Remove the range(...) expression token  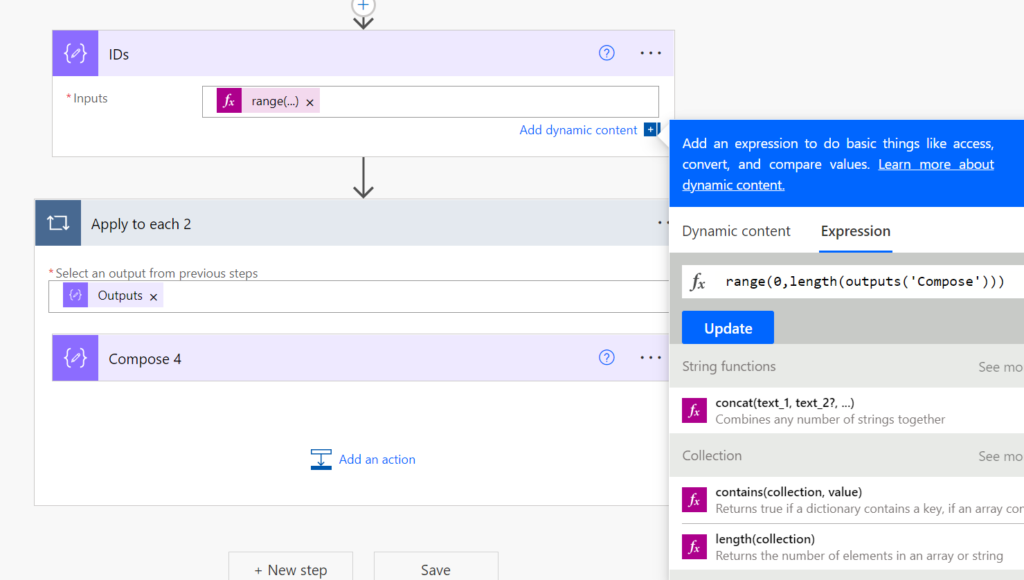pyautogui.click(x=310, y=102)
